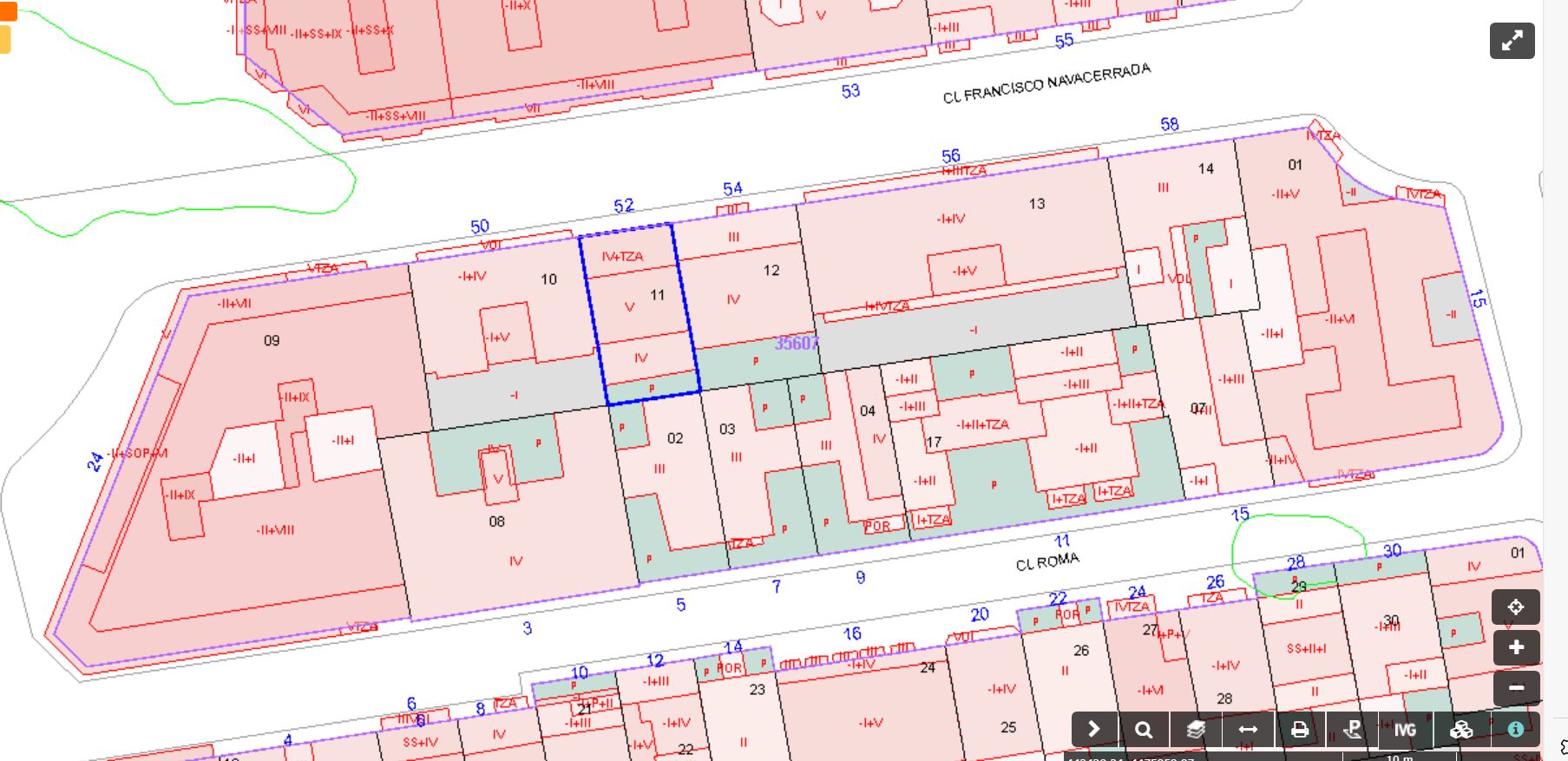
Task: Click the CL FRANCISCO NAVACERRADA street label
Action: pos(1046,83)
